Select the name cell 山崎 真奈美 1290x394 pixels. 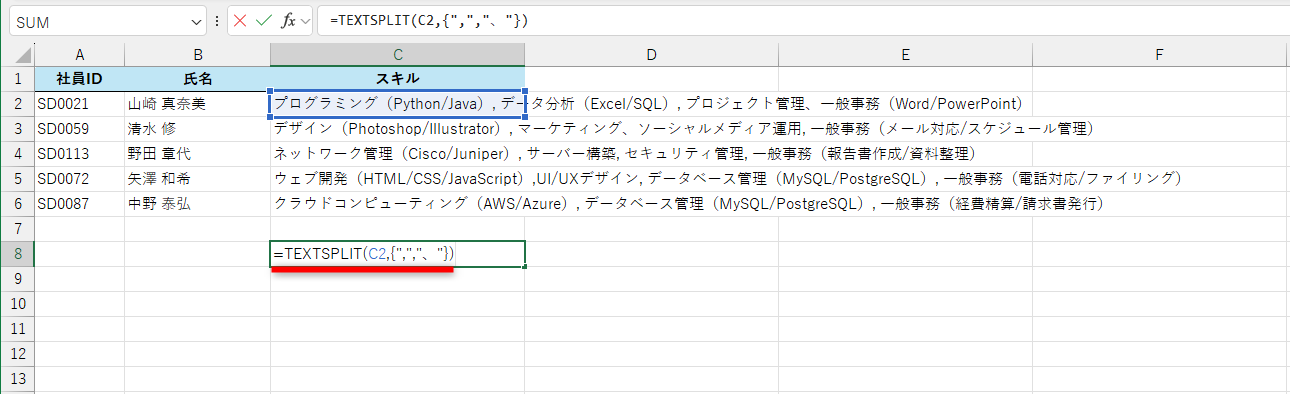tap(197, 103)
